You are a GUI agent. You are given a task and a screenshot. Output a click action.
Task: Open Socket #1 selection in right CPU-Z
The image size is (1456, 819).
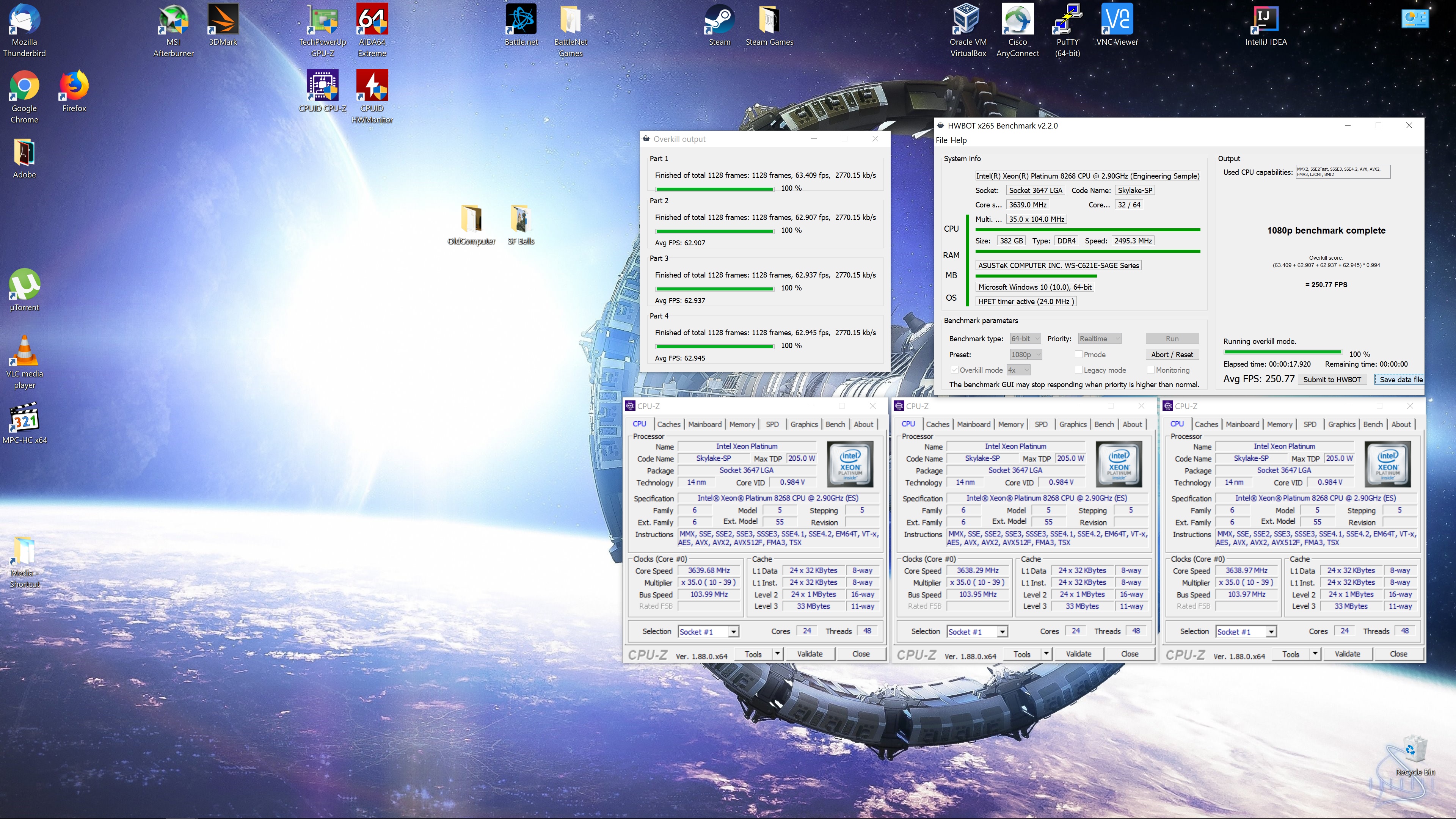pos(1246,631)
